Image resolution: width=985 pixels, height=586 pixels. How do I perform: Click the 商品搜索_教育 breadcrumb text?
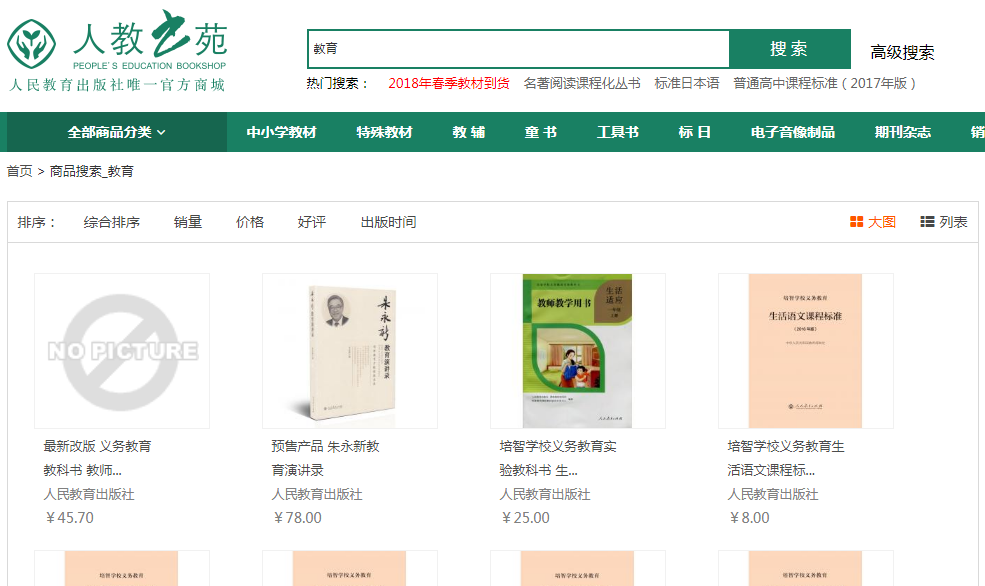[x=91, y=171]
